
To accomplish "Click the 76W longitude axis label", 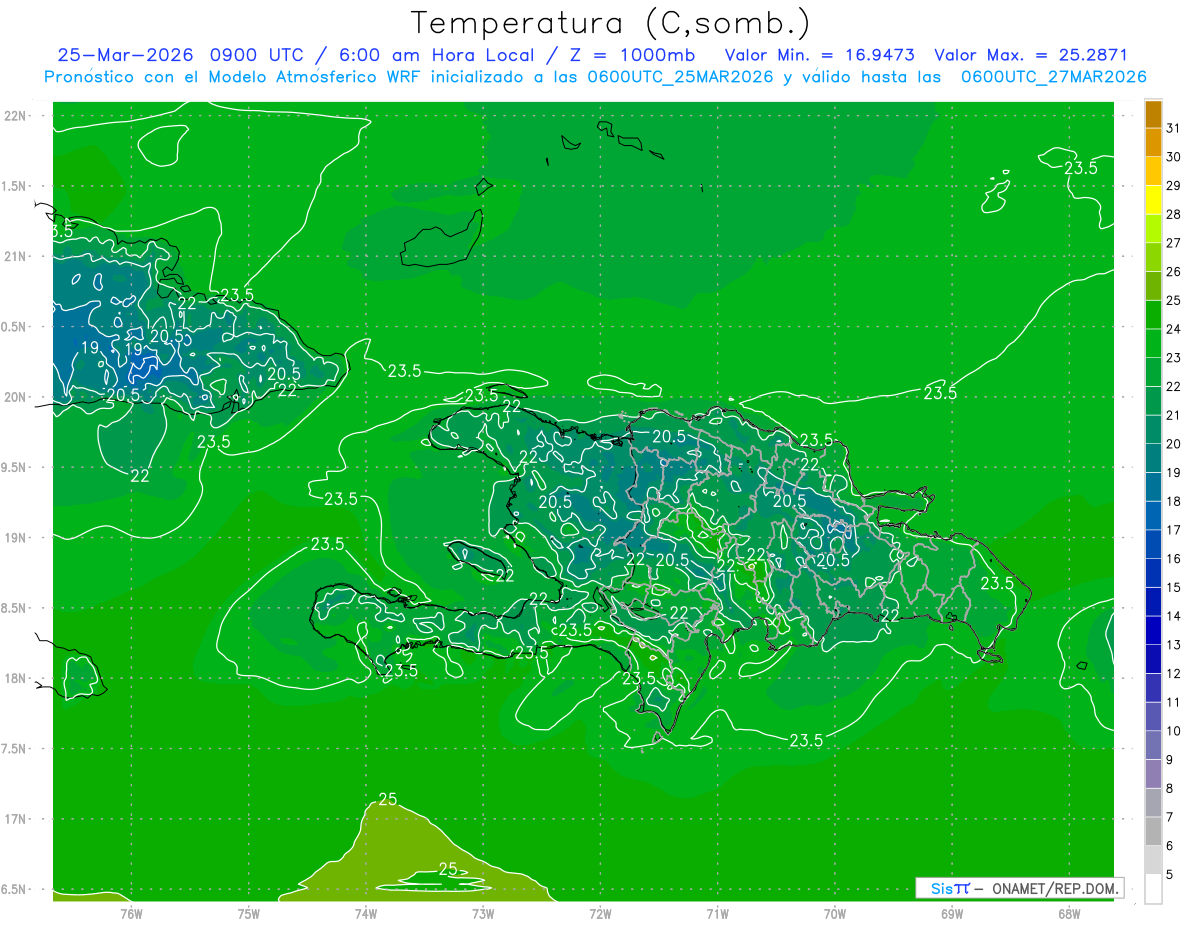I will [131, 913].
